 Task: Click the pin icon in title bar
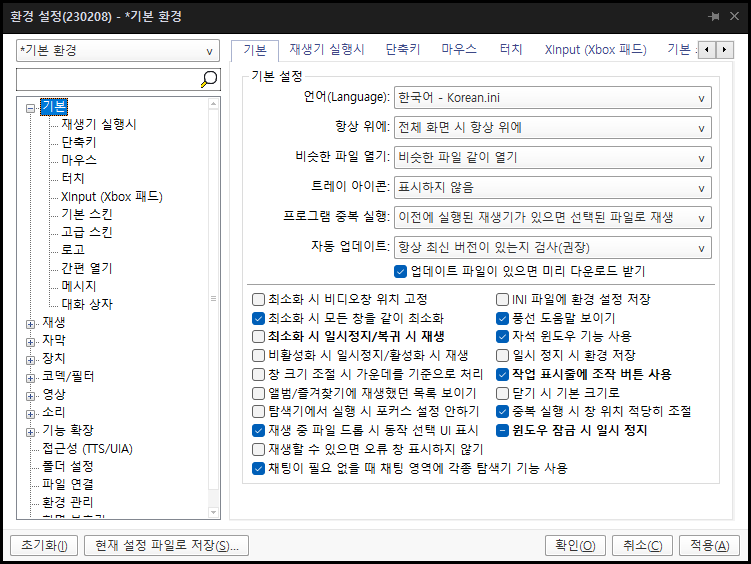tap(714, 16)
